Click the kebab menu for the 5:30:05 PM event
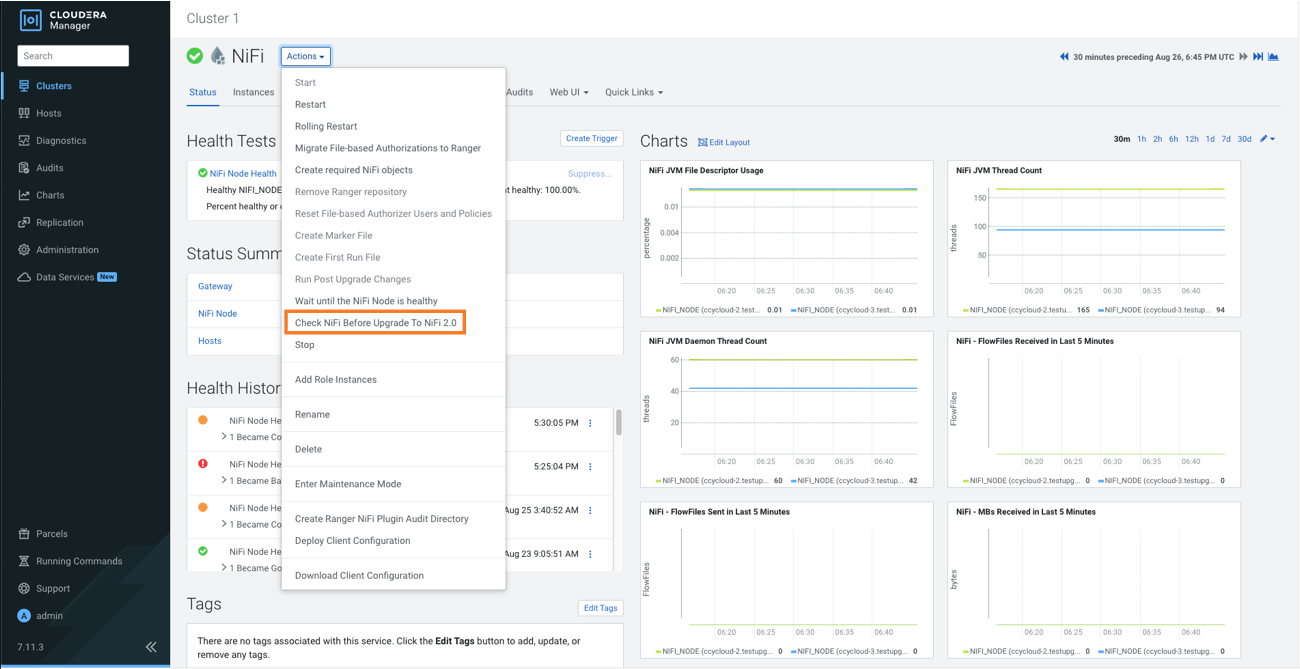Screen dimensions: 1300x669 coord(590,423)
